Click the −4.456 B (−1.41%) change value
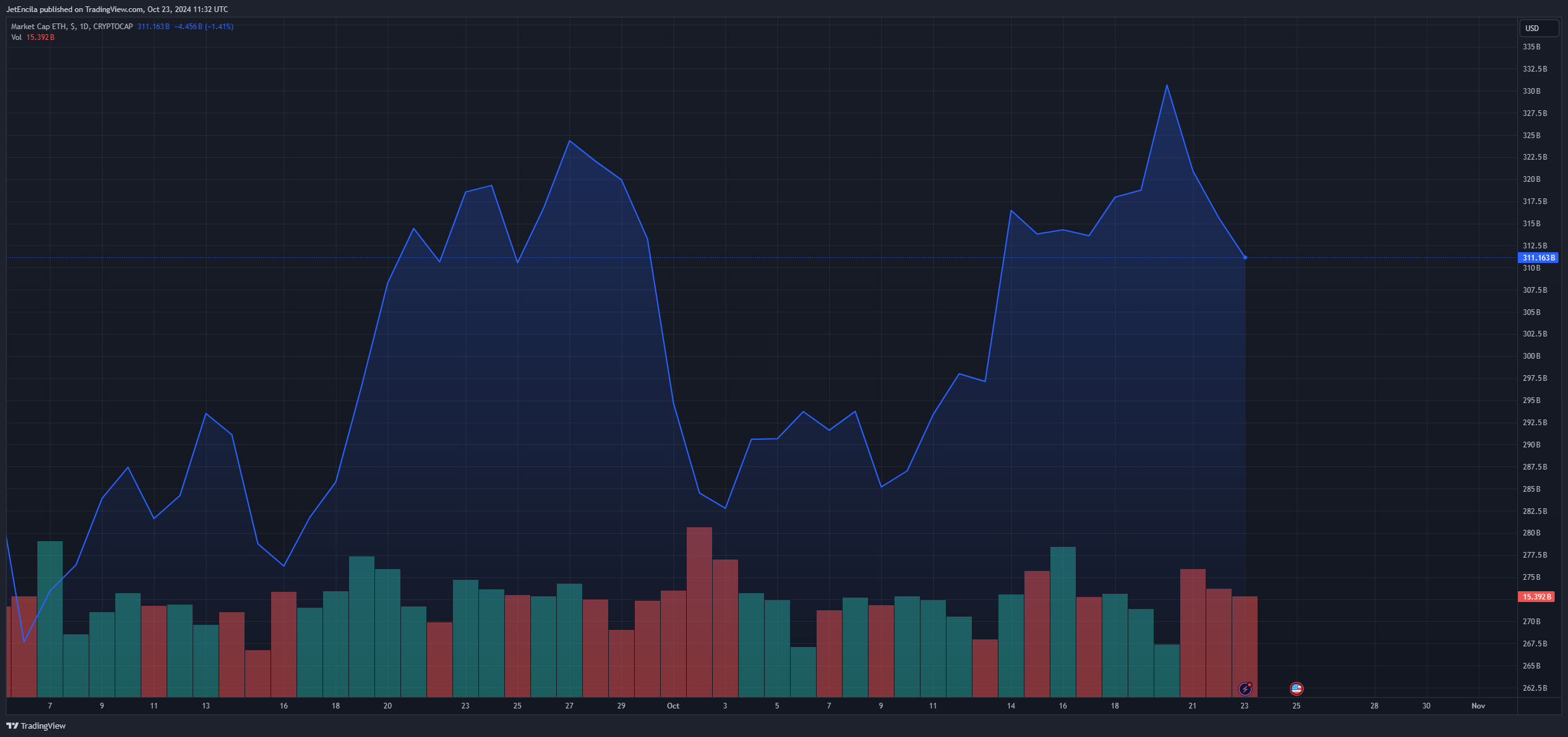The image size is (1568, 737). click(204, 27)
